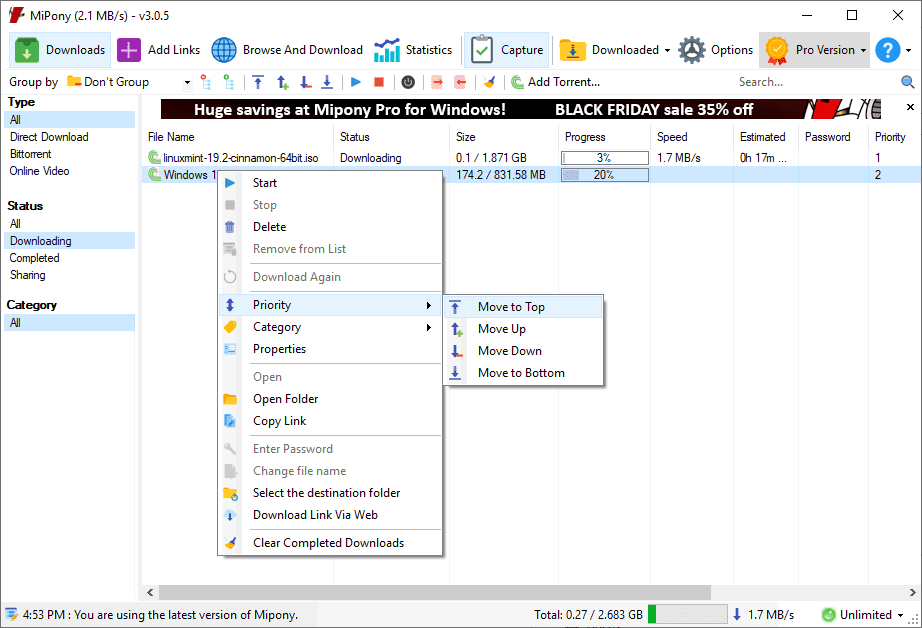Expand the Downloaded dropdown arrow
This screenshot has height=628, width=922.
[x=667, y=51]
